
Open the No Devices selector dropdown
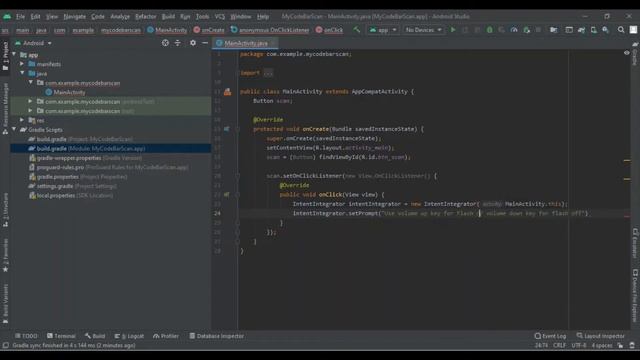click(423, 30)
